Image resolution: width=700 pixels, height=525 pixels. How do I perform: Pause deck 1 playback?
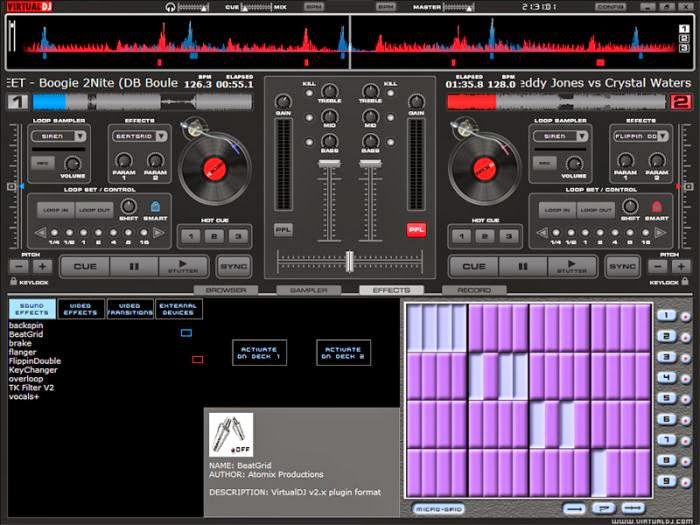pos(134,267)
